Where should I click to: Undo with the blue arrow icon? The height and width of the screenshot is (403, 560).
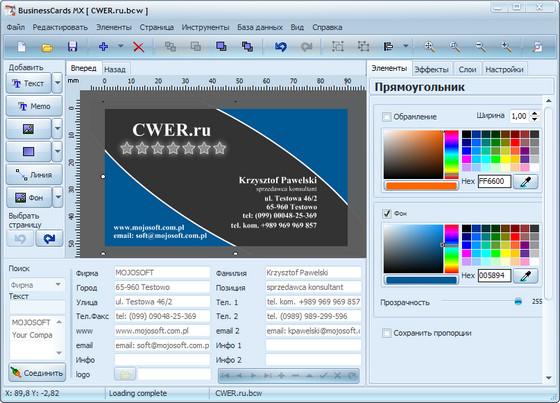(x=281, y=47)
